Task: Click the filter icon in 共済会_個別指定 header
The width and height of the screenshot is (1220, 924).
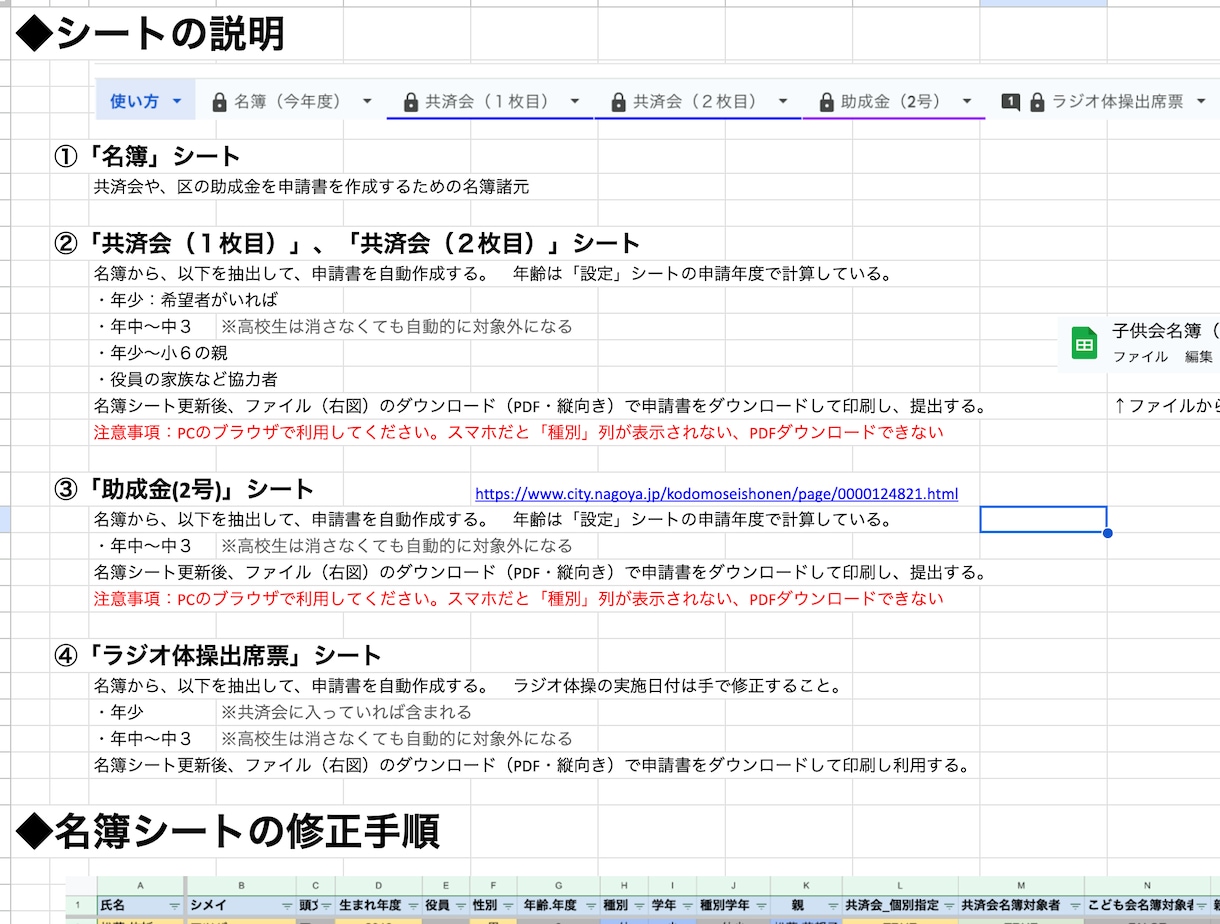Action: pyautogui.click(x=948, y=906)
